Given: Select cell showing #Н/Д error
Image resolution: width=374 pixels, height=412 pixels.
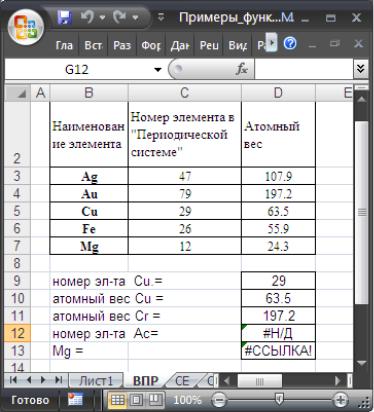Looking at the screenshot, I should click(x=278, y=333).
